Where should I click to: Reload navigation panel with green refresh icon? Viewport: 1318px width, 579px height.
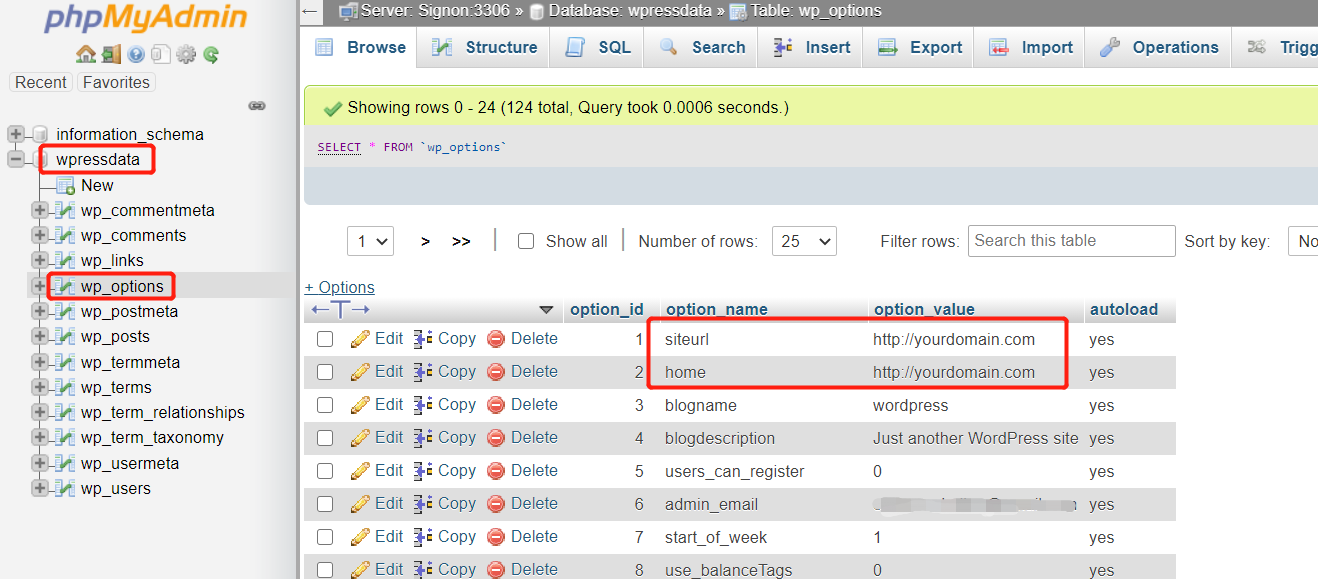tap(211, 55)
